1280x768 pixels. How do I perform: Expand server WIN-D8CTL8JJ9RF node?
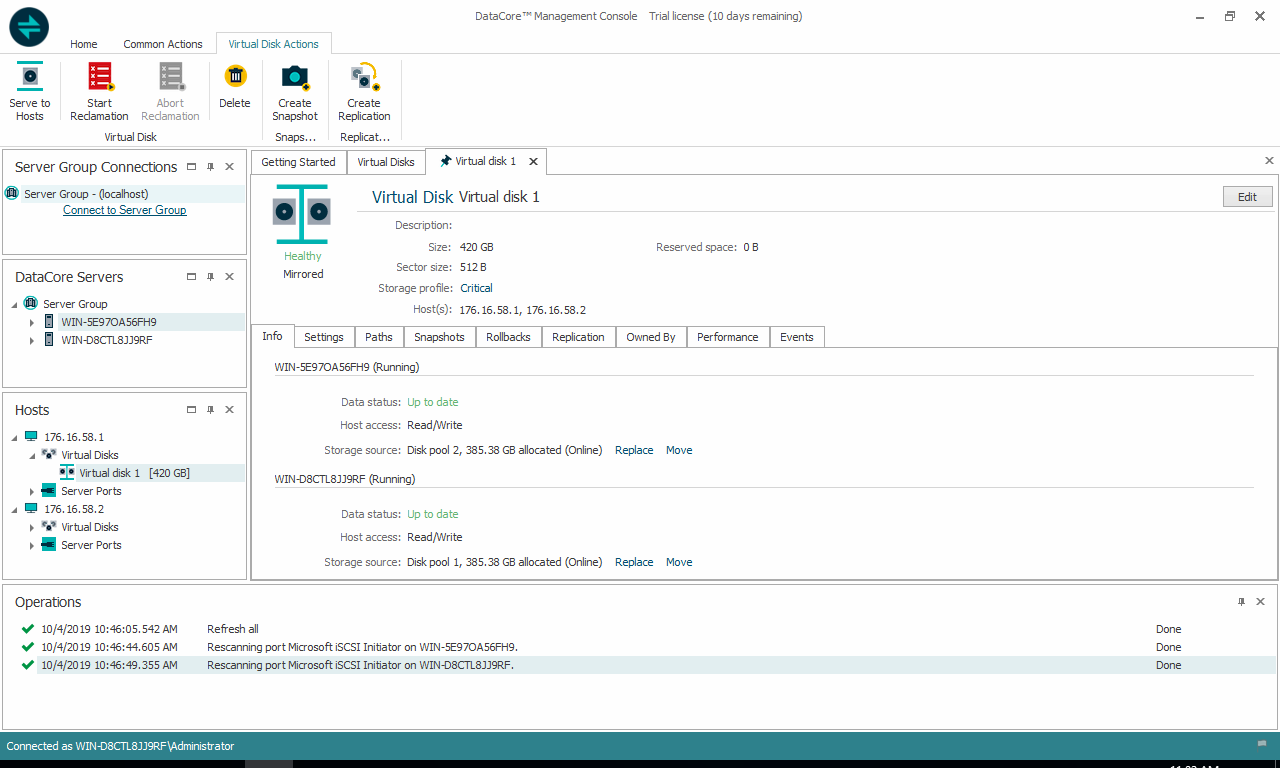[x=32, y=340]
